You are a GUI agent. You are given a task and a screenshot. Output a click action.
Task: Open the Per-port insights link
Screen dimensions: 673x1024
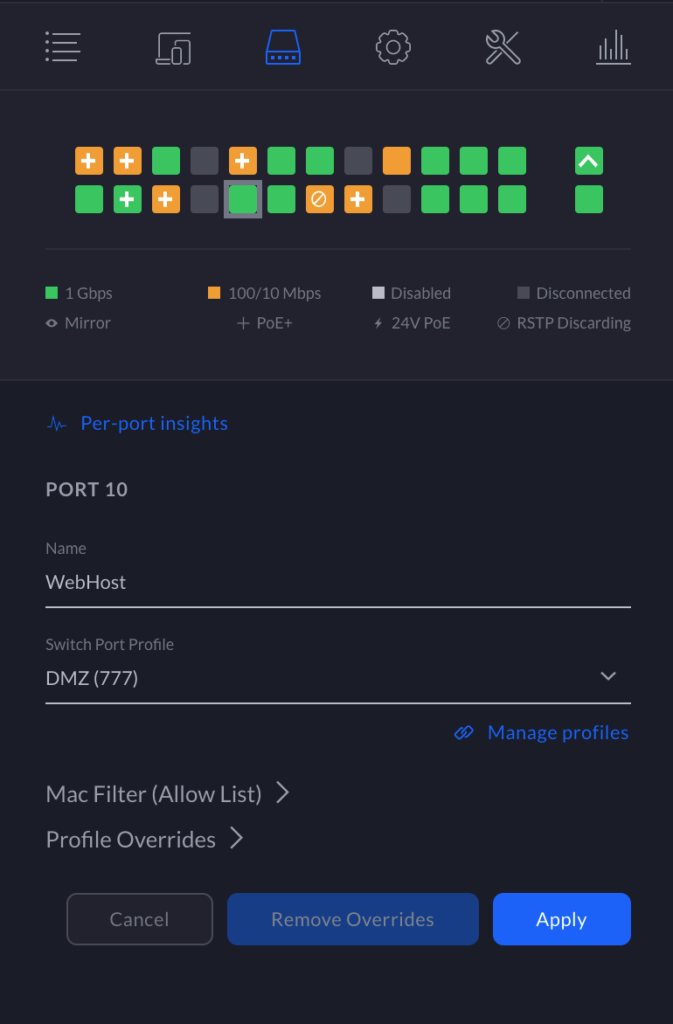point(154,424)
